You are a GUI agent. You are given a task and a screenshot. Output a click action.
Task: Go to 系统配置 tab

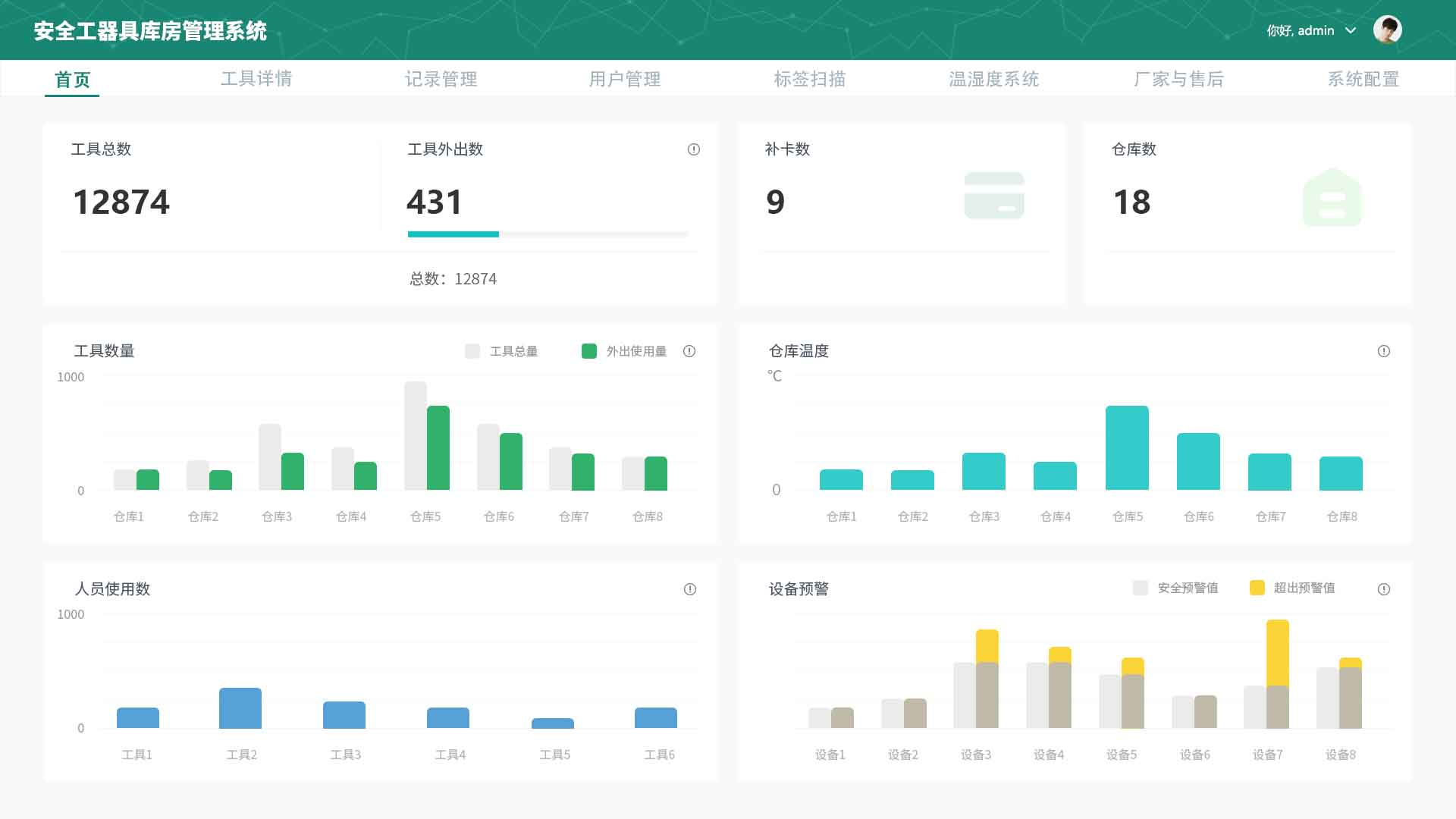coord(1363,79)
